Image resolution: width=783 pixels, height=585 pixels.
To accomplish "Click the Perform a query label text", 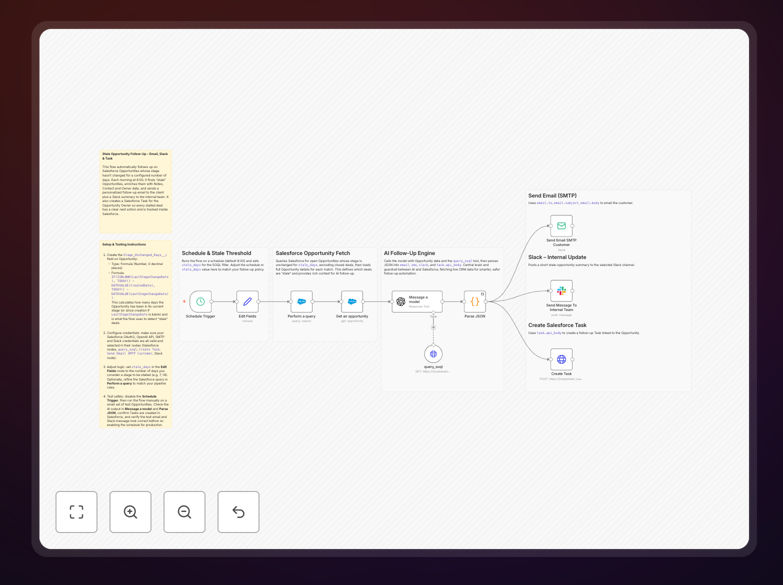I will 302,316.
